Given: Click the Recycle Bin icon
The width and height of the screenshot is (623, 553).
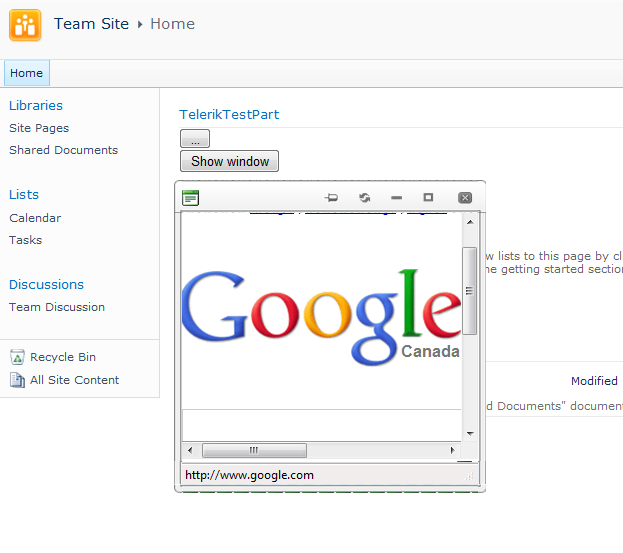Looking at the screenshot, I should pyautogui.click(x=17, y=357).
